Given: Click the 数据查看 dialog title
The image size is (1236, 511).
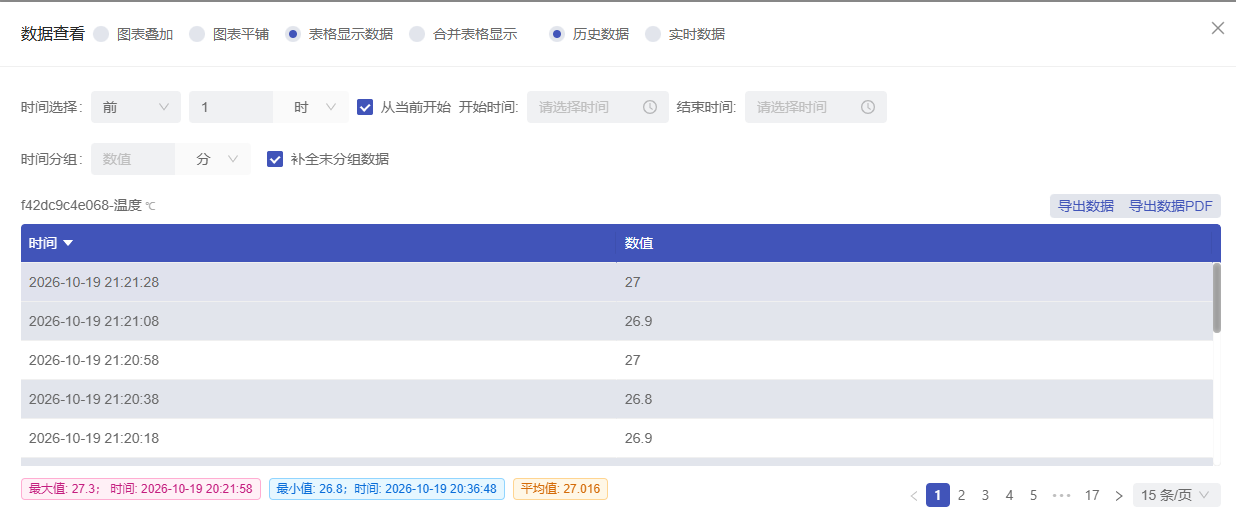Looking at the screenshot, I should 53,34.
